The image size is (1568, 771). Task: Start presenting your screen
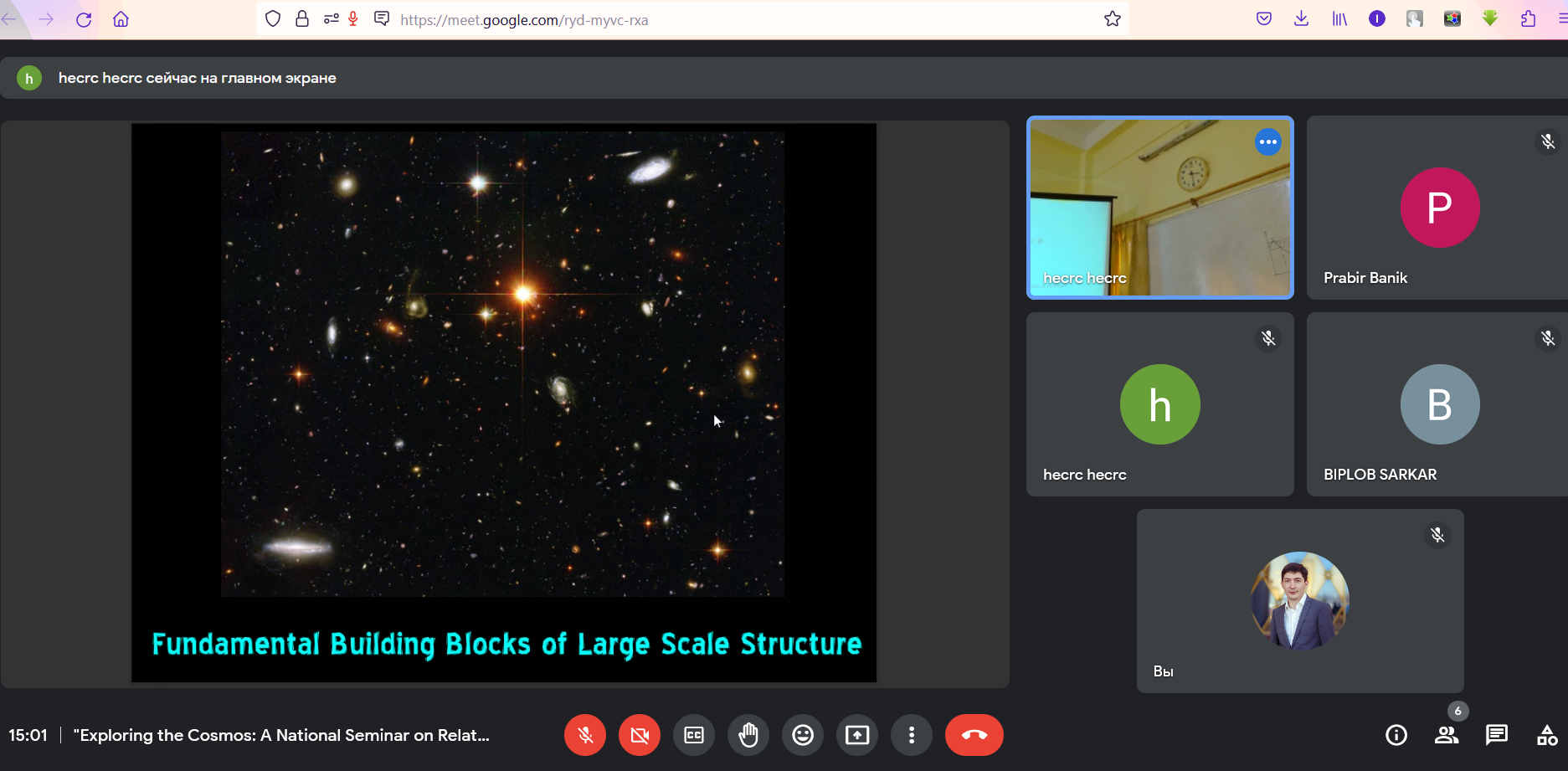coord(857,735)
